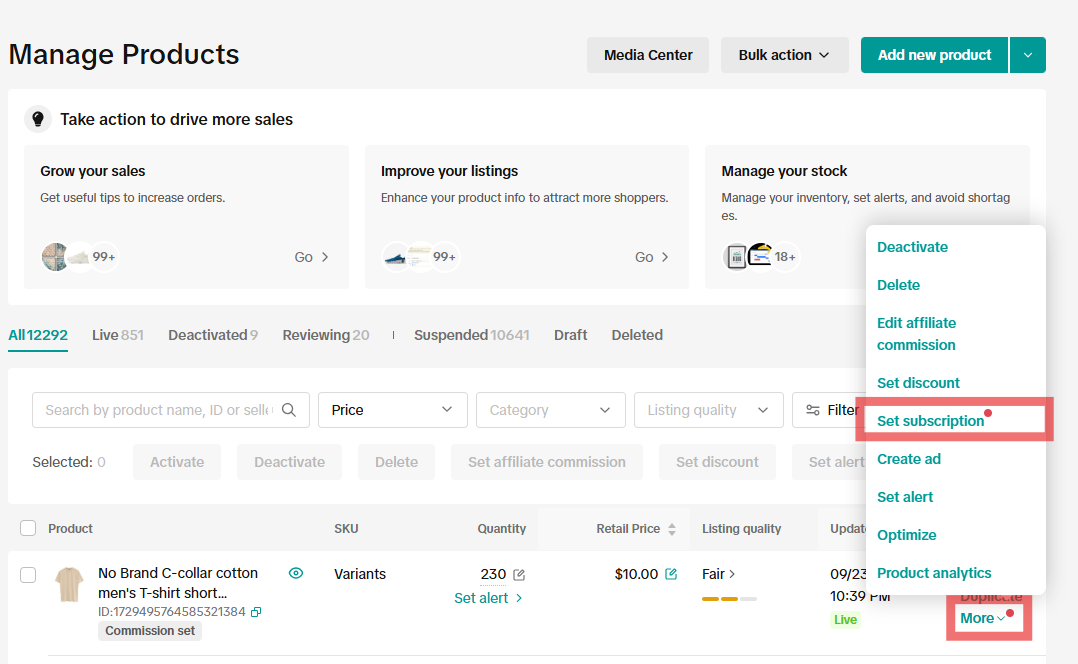Click the search magnifier icon
The width and height of the screenshot is (1078, 664).
click(x=289, y=410)
